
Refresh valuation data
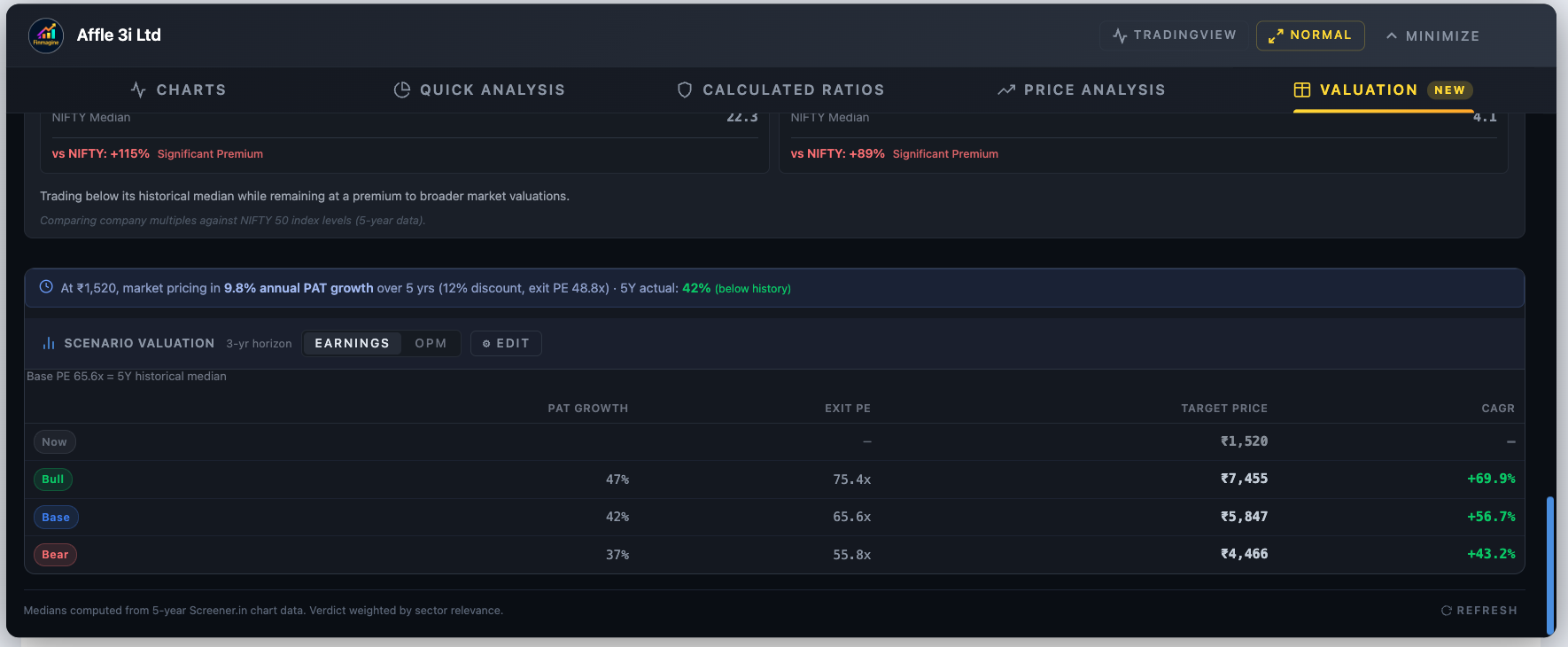click(1479, 611)
